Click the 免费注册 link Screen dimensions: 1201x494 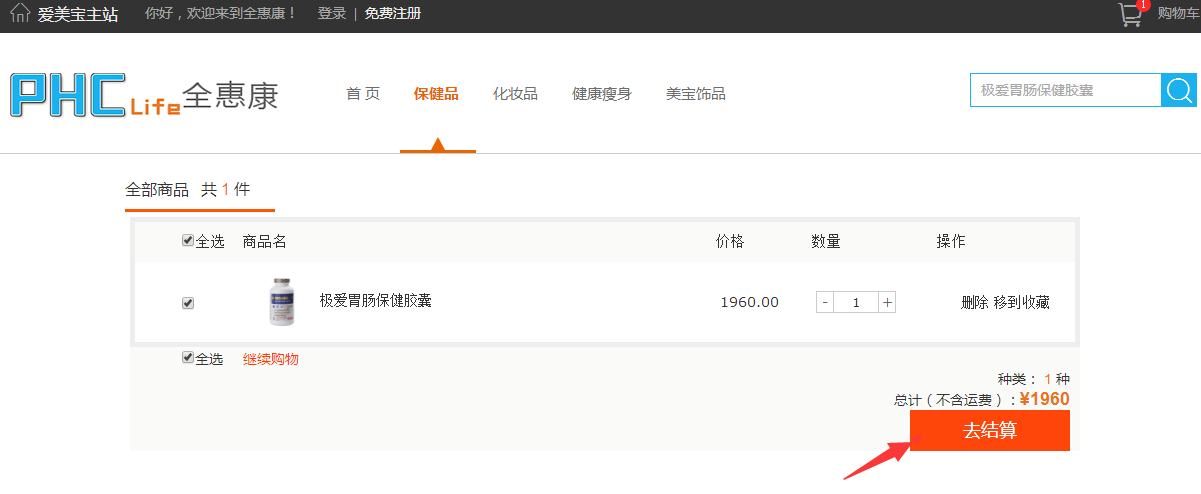click(393, 14)
